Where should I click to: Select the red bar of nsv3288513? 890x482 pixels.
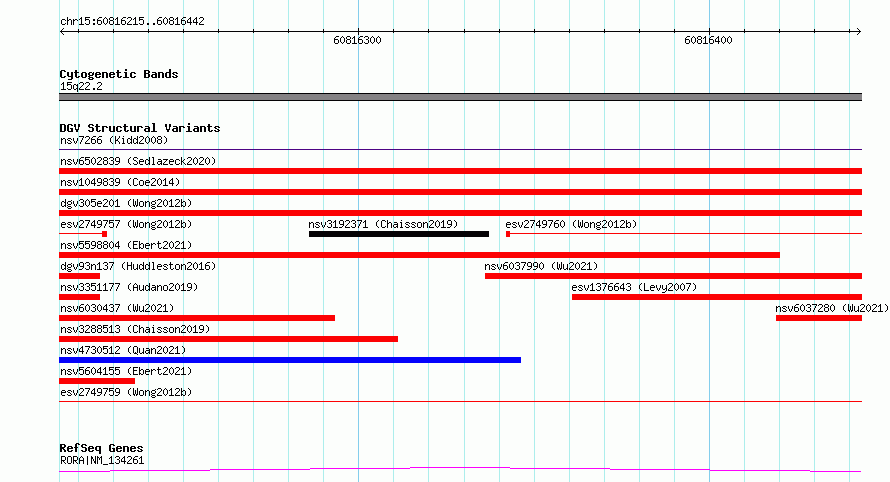point(228,339)
